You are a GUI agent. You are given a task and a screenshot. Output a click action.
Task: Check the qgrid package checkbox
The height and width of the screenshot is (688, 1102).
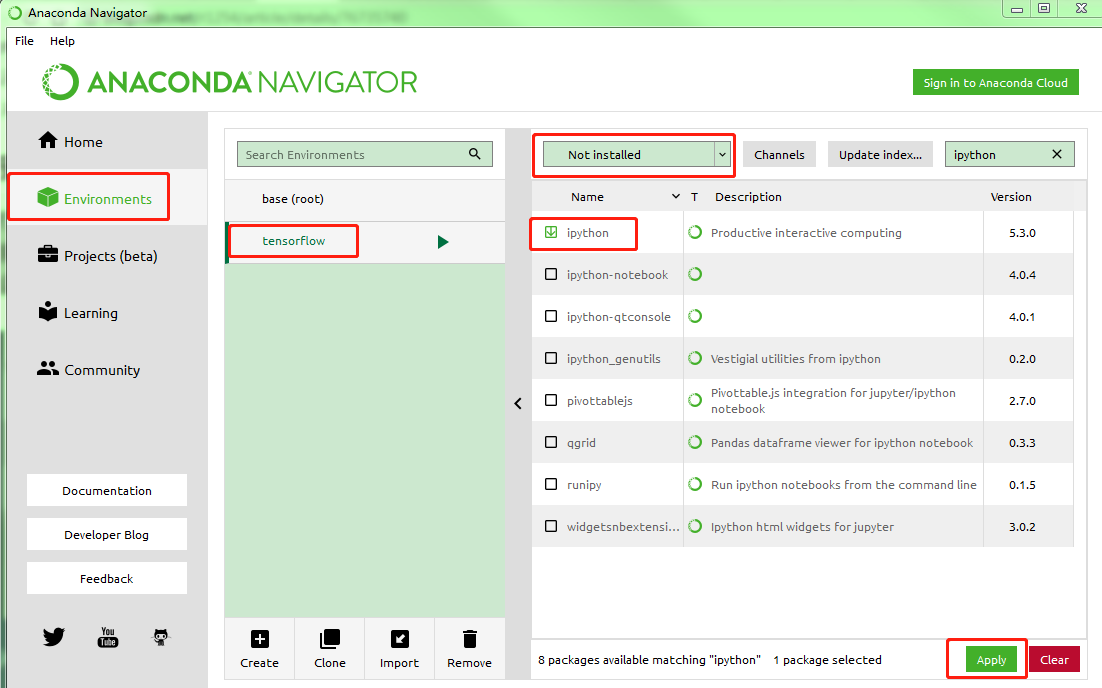(551, 442)
